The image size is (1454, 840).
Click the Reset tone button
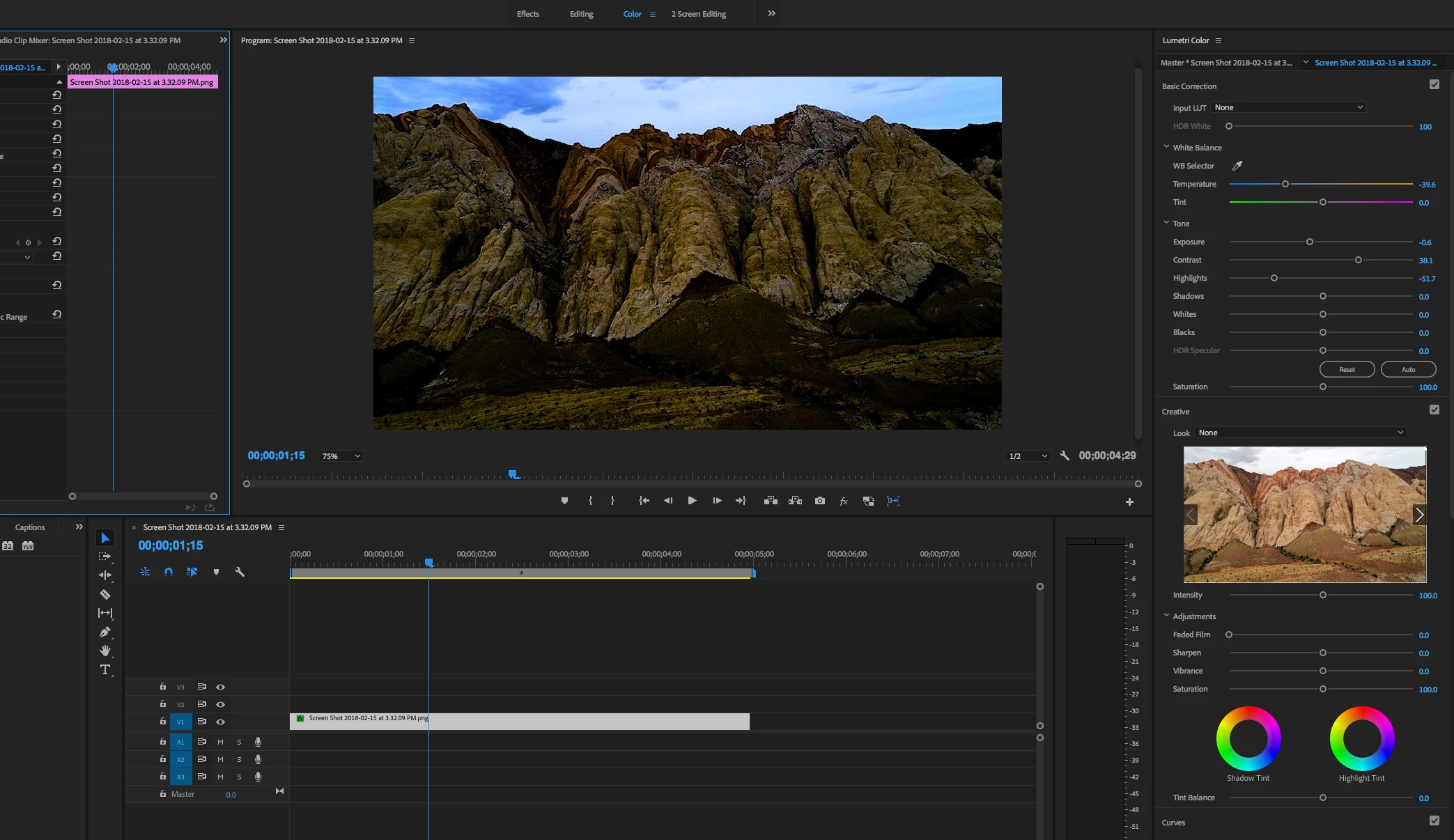coord(1347,370)
